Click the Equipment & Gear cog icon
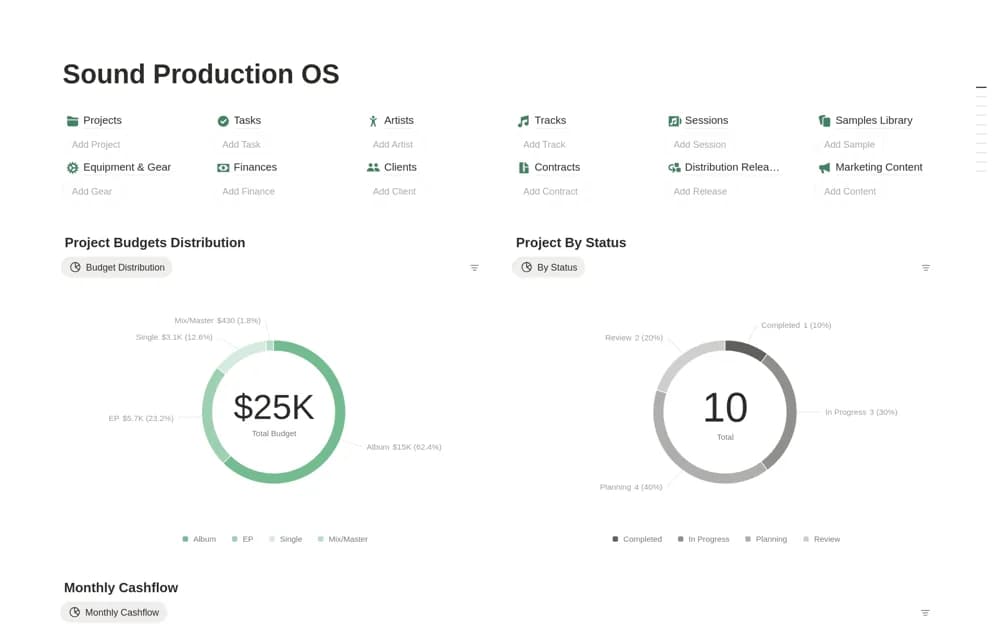This screenshot has height=624, width=1000. [x=73, y=167]
